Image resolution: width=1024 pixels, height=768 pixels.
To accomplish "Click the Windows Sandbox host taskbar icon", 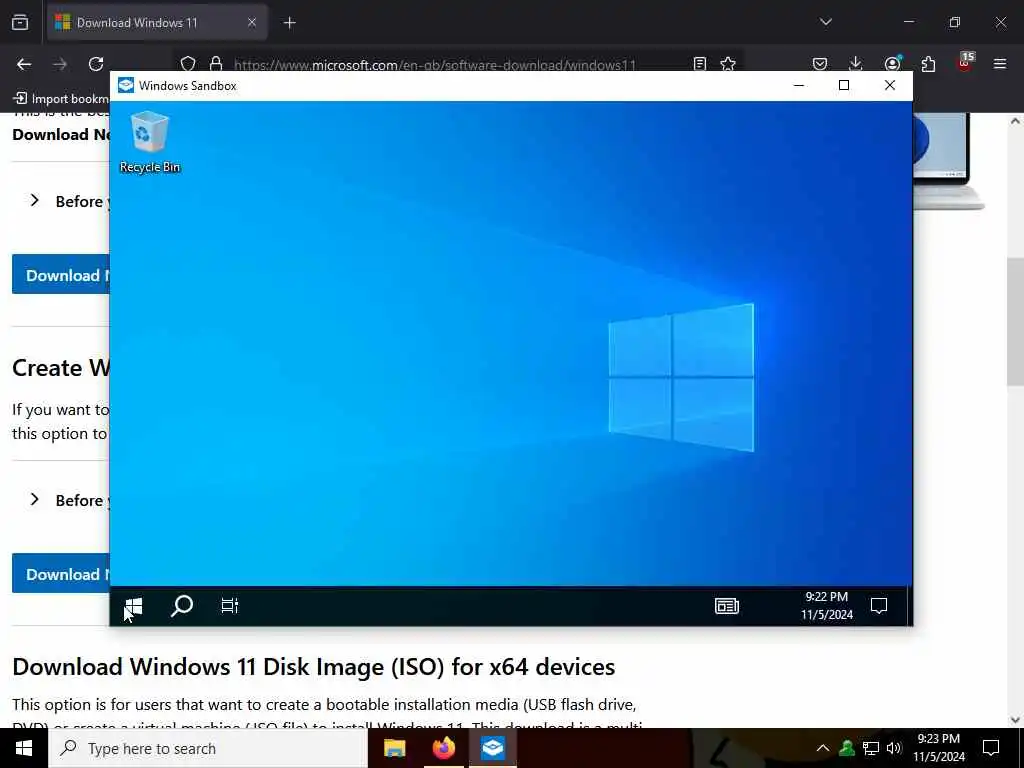I will tap(492, 748).
